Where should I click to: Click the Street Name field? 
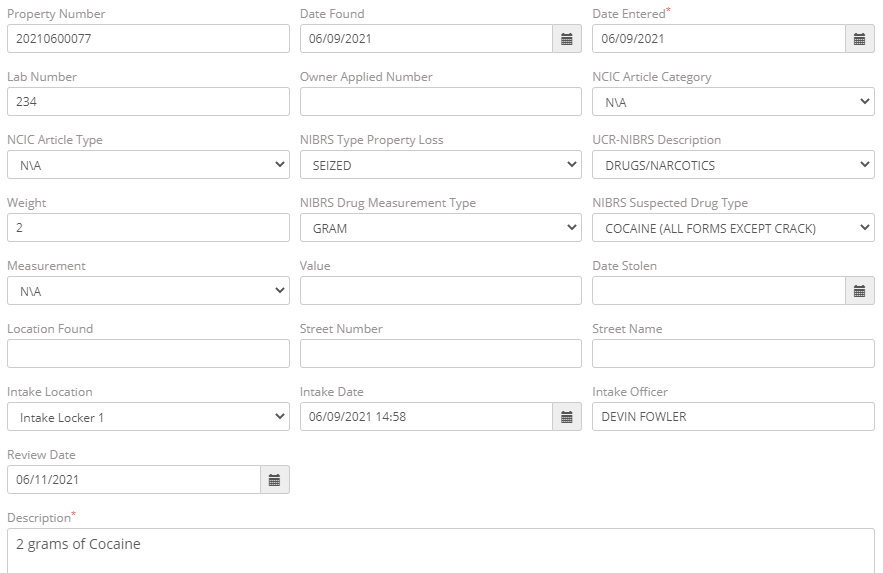pyautogui.click(x=733, y=354)
